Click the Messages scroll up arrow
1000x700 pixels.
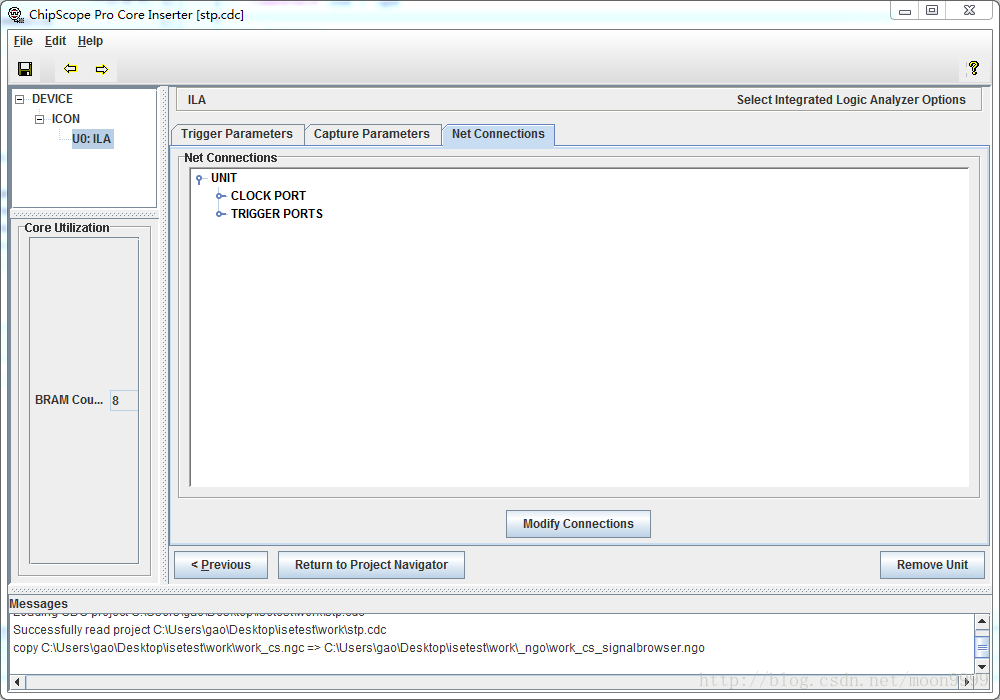click(982, 621)
